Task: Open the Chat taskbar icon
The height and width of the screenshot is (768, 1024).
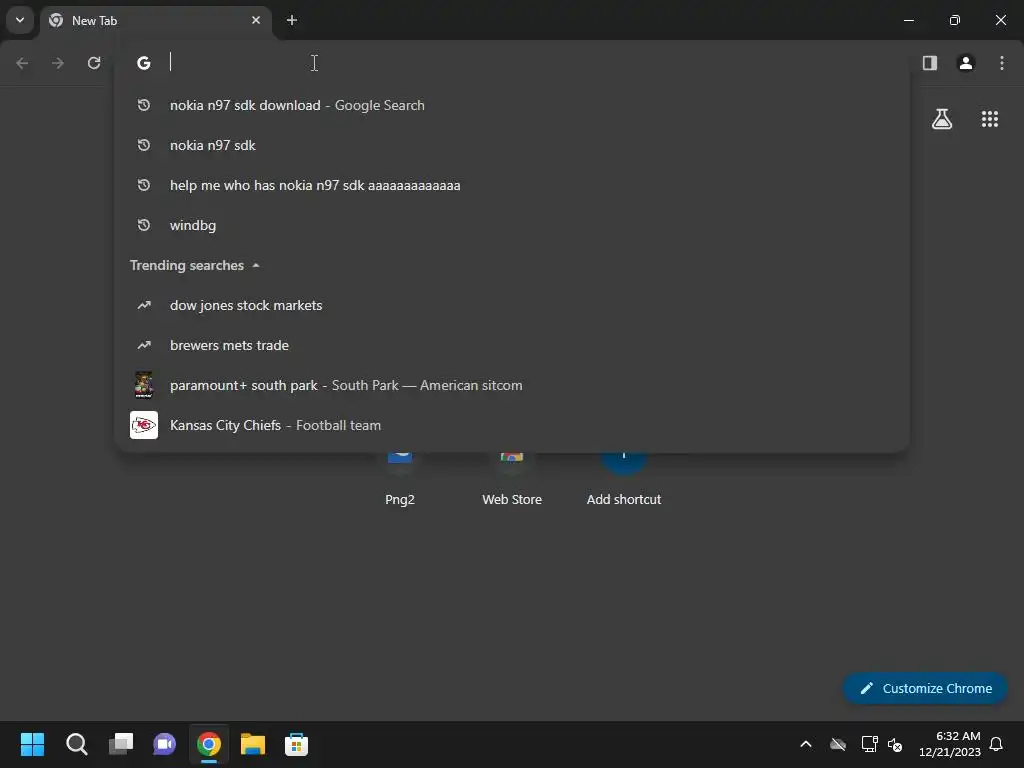Action: coord(165,744)
